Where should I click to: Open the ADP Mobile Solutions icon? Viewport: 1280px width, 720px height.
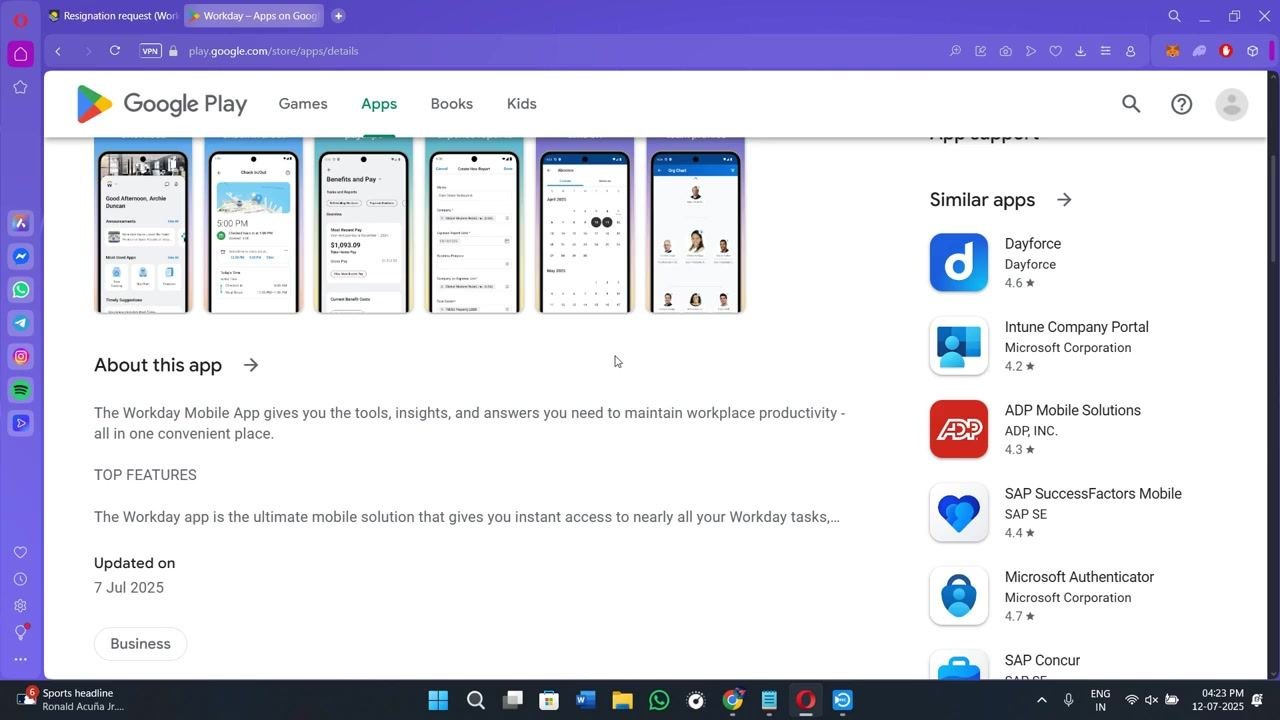pyautogui.click(x=959, y=429)
